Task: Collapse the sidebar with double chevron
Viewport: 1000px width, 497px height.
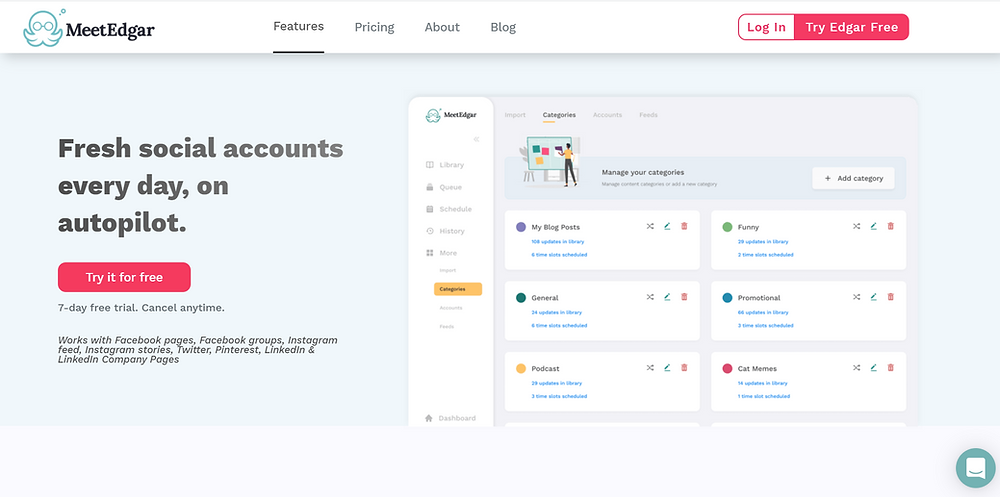Action: pyautogui.click(x=476, y=139)
